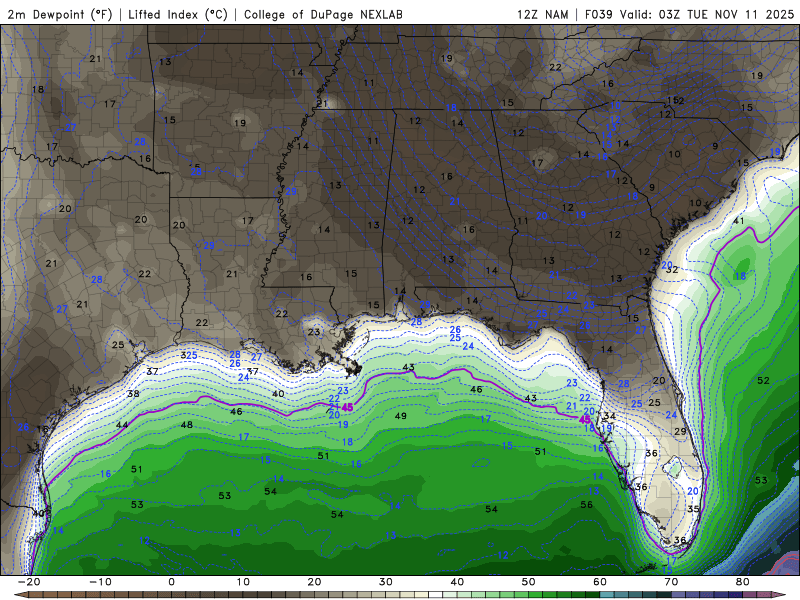Click the '32' dewpoint value on the Georgia coast

[672, 269]
